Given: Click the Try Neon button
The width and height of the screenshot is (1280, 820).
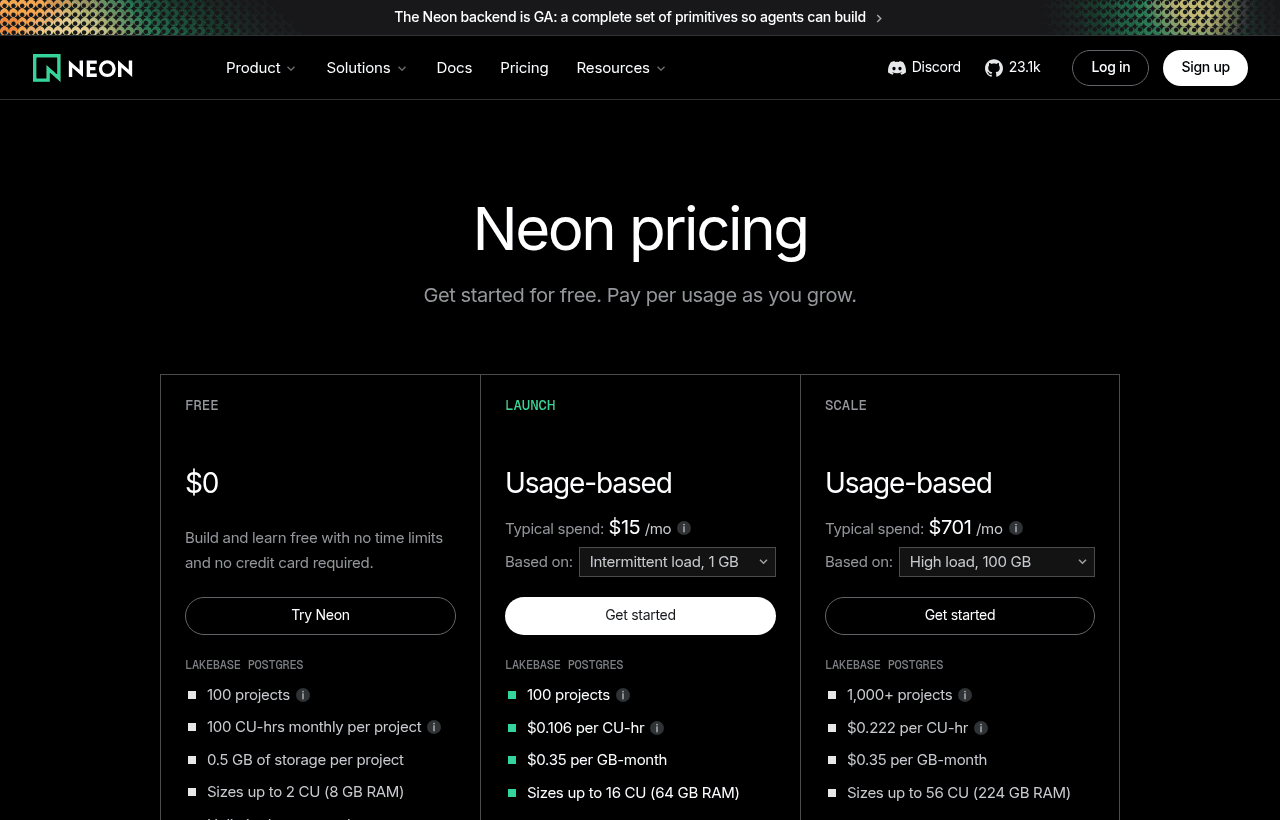Looking at the screenshot, I should coord(320,616).
